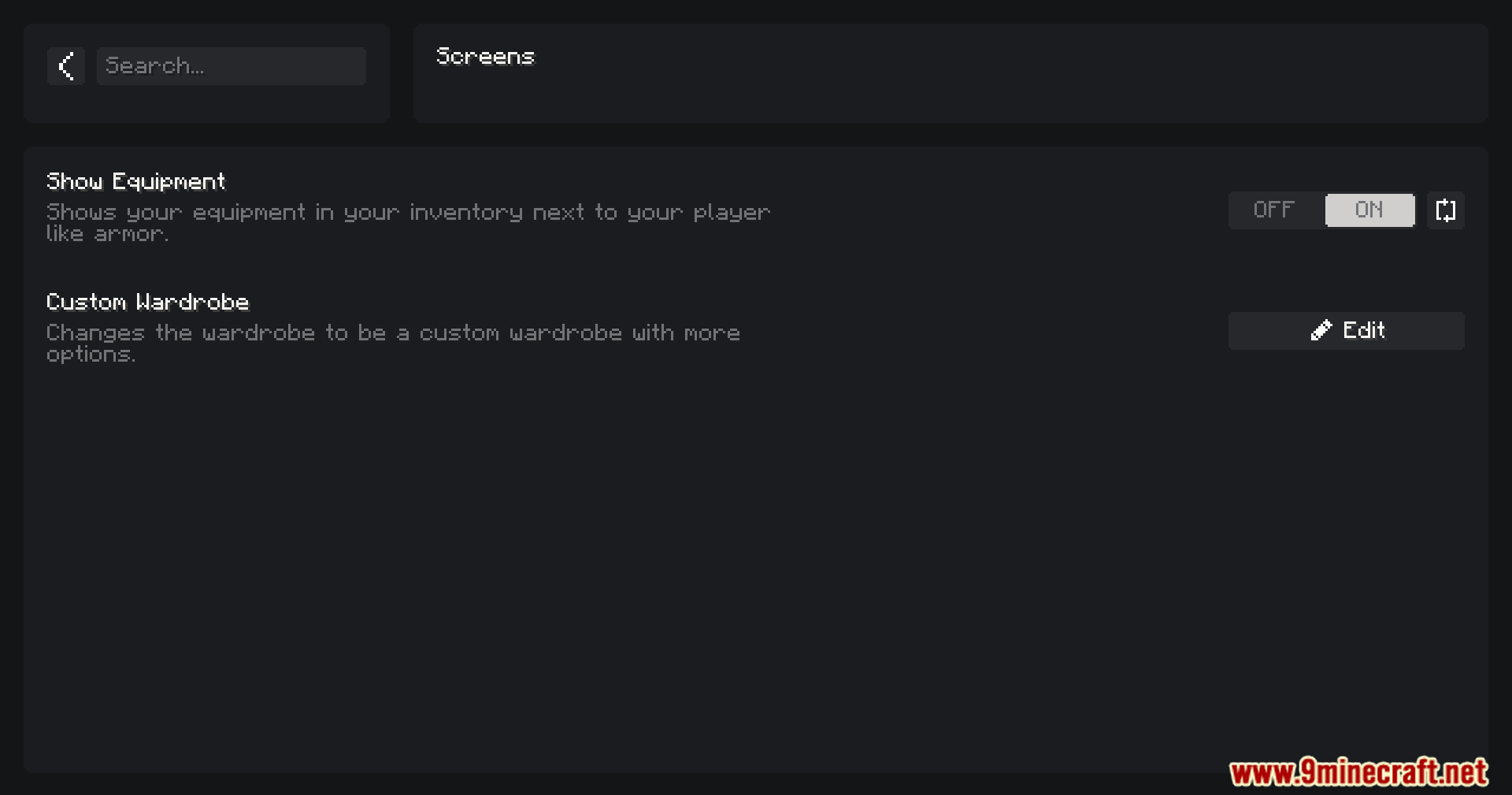Click the search panel beside the back arrow
1512x795 pixels.
tap(206, 73)
